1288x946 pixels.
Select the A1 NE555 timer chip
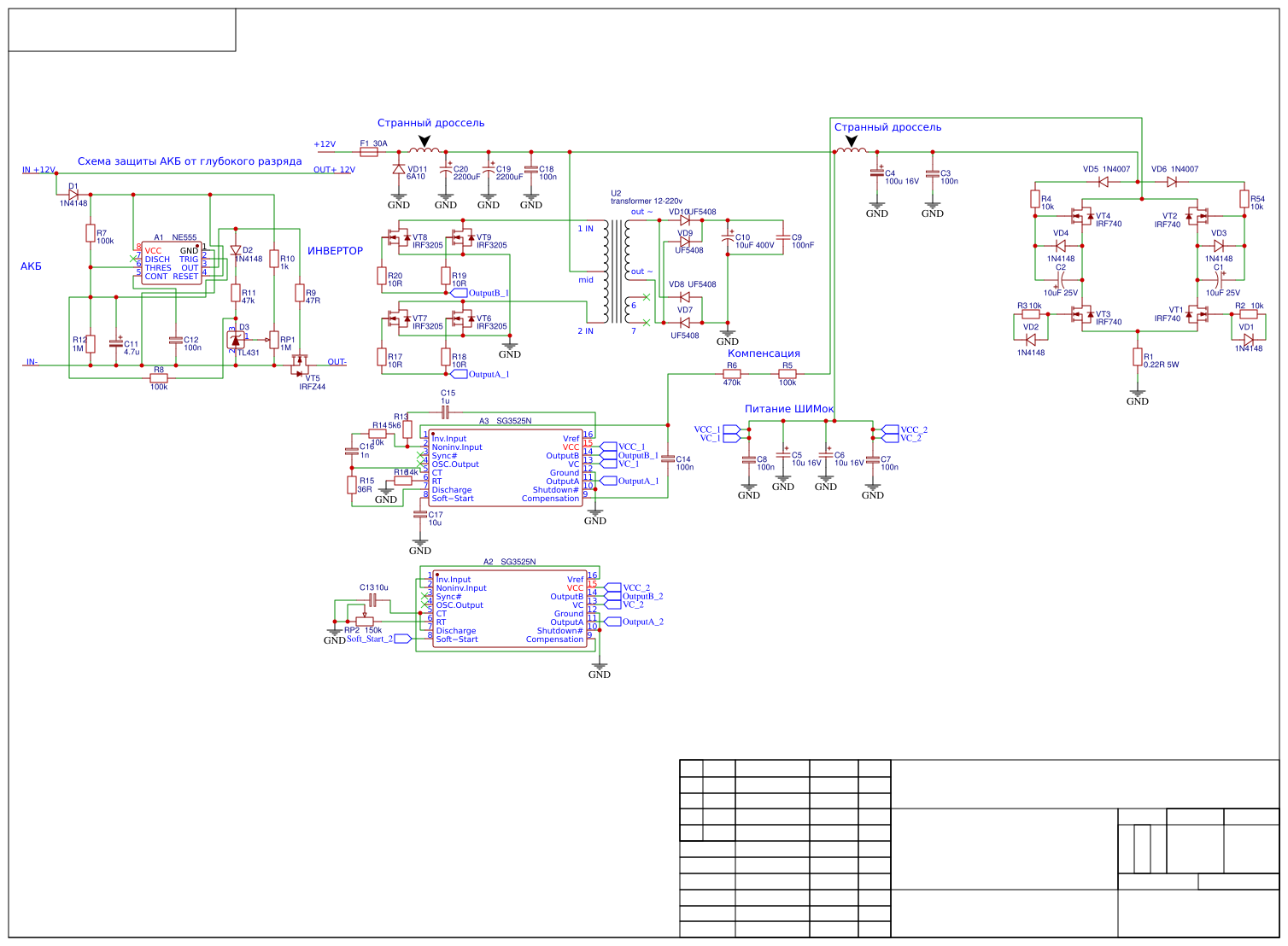coord(172,263)
